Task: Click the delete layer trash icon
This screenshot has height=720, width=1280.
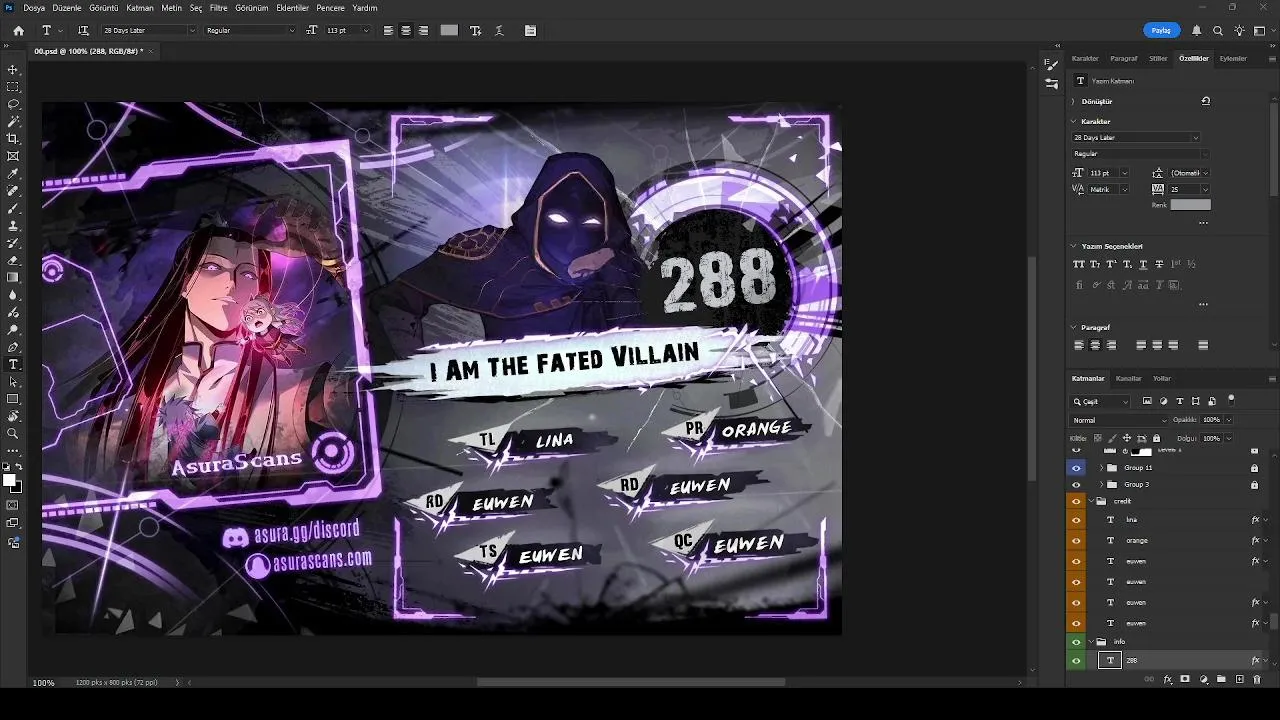Action: pyautogui.click(x=1257, y=680)
